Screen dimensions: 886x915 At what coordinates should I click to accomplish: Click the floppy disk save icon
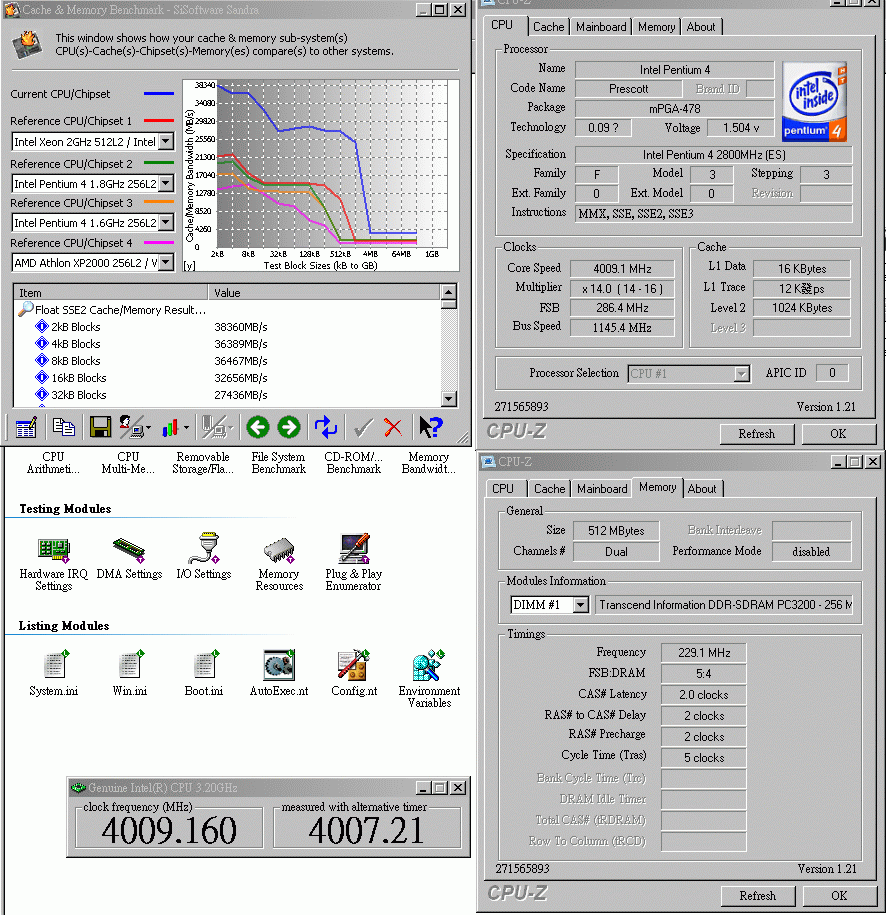pyautogui.click(x=100, y=428)
